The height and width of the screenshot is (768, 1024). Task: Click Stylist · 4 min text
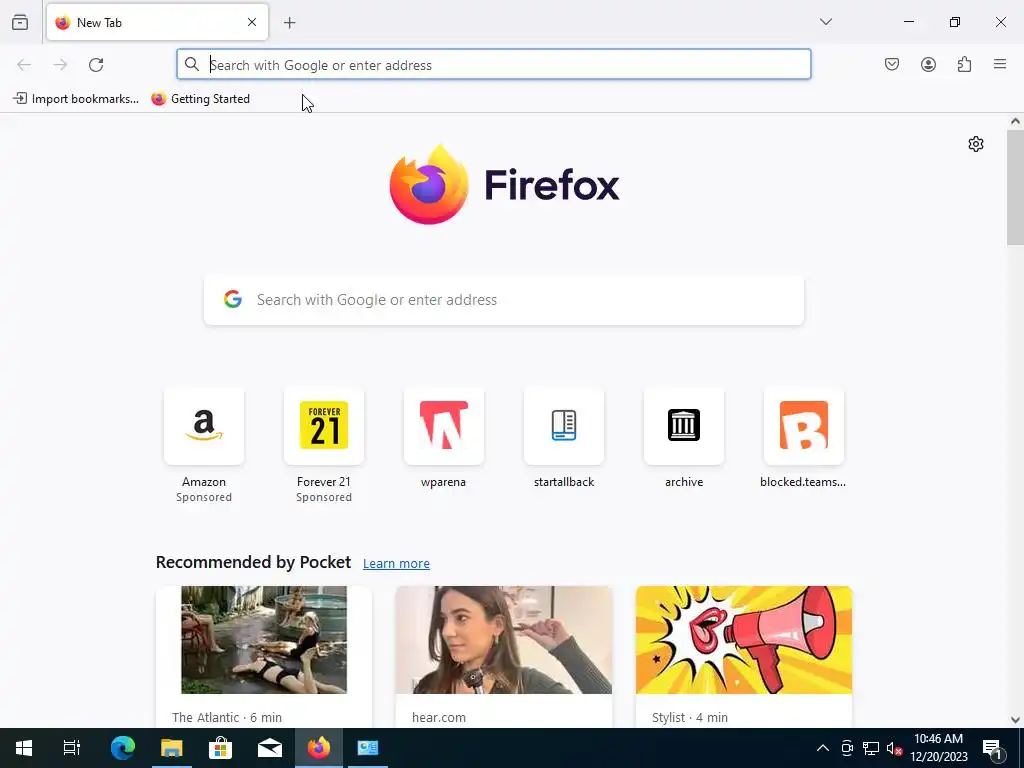pos(690,717)
